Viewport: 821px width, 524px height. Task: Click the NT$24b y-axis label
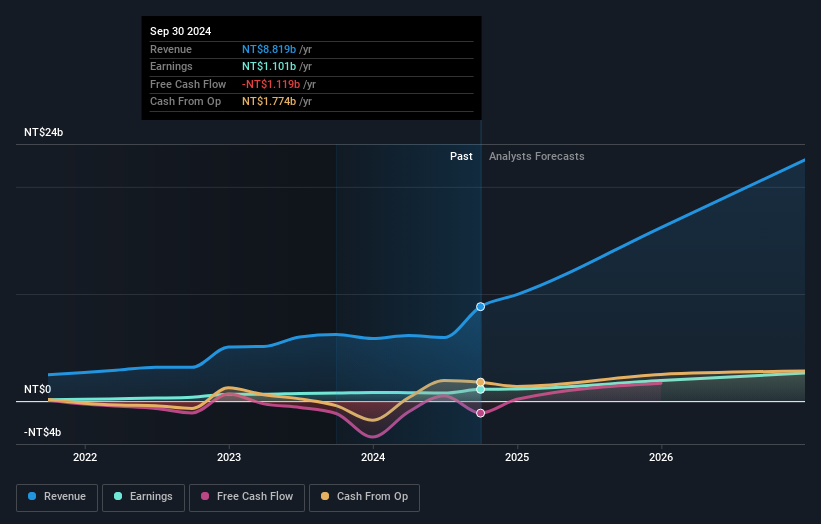tap(43, 132)
